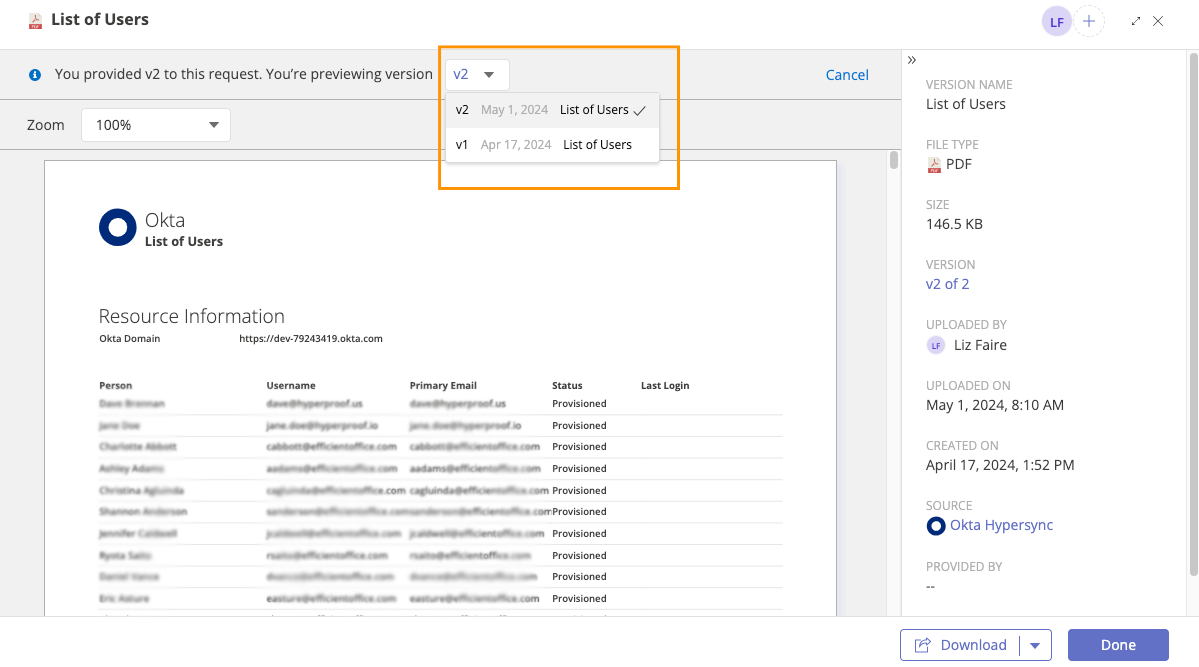Click the Username column header
This screenshot has height=667, width=1199.
point(291,386)
